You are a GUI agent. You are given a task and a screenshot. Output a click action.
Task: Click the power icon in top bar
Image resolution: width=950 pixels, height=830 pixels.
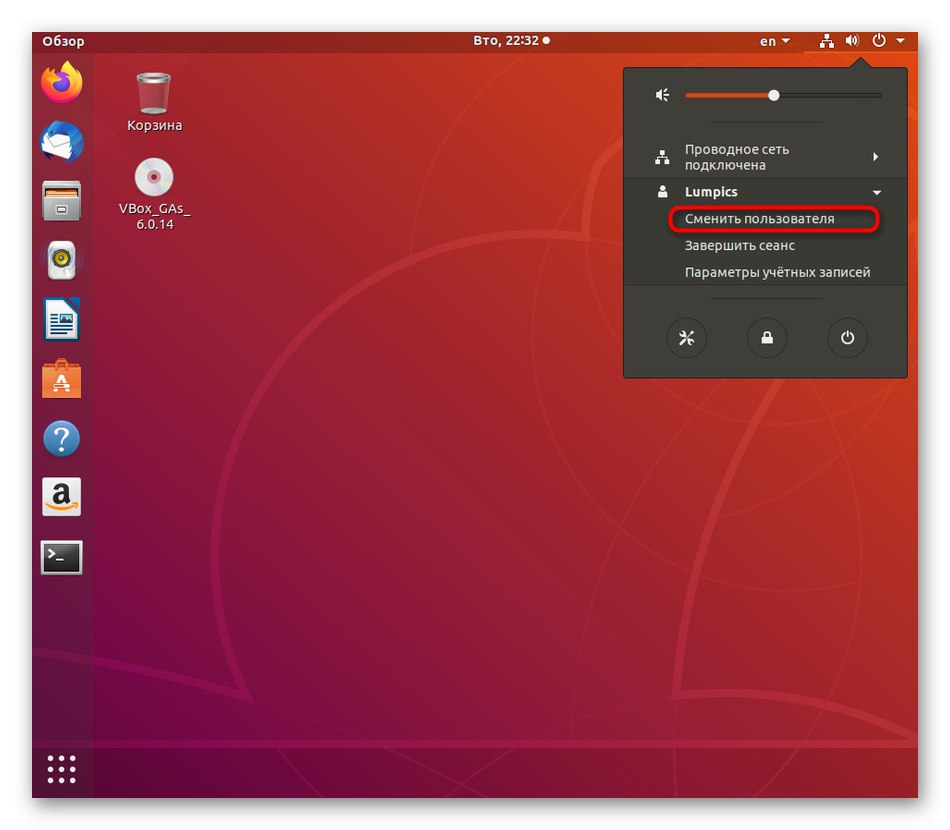tap(879, 41)
